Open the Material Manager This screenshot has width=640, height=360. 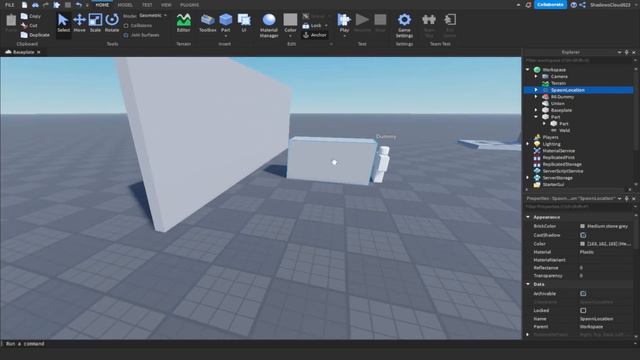[x=269, y=25]
